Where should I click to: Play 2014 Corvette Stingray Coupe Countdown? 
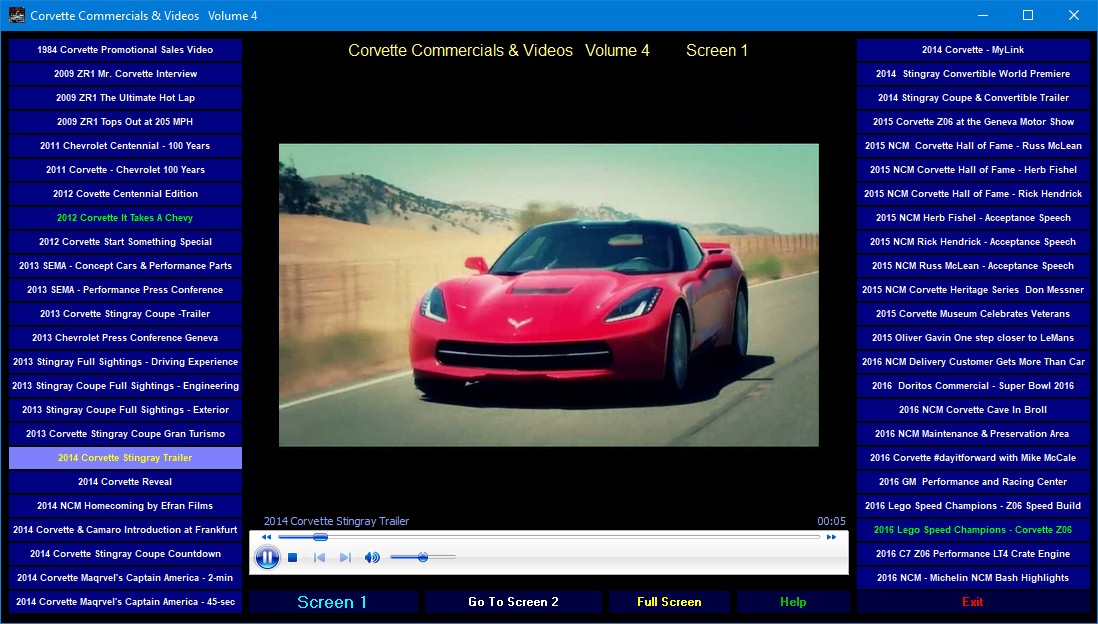click(125, 554)
